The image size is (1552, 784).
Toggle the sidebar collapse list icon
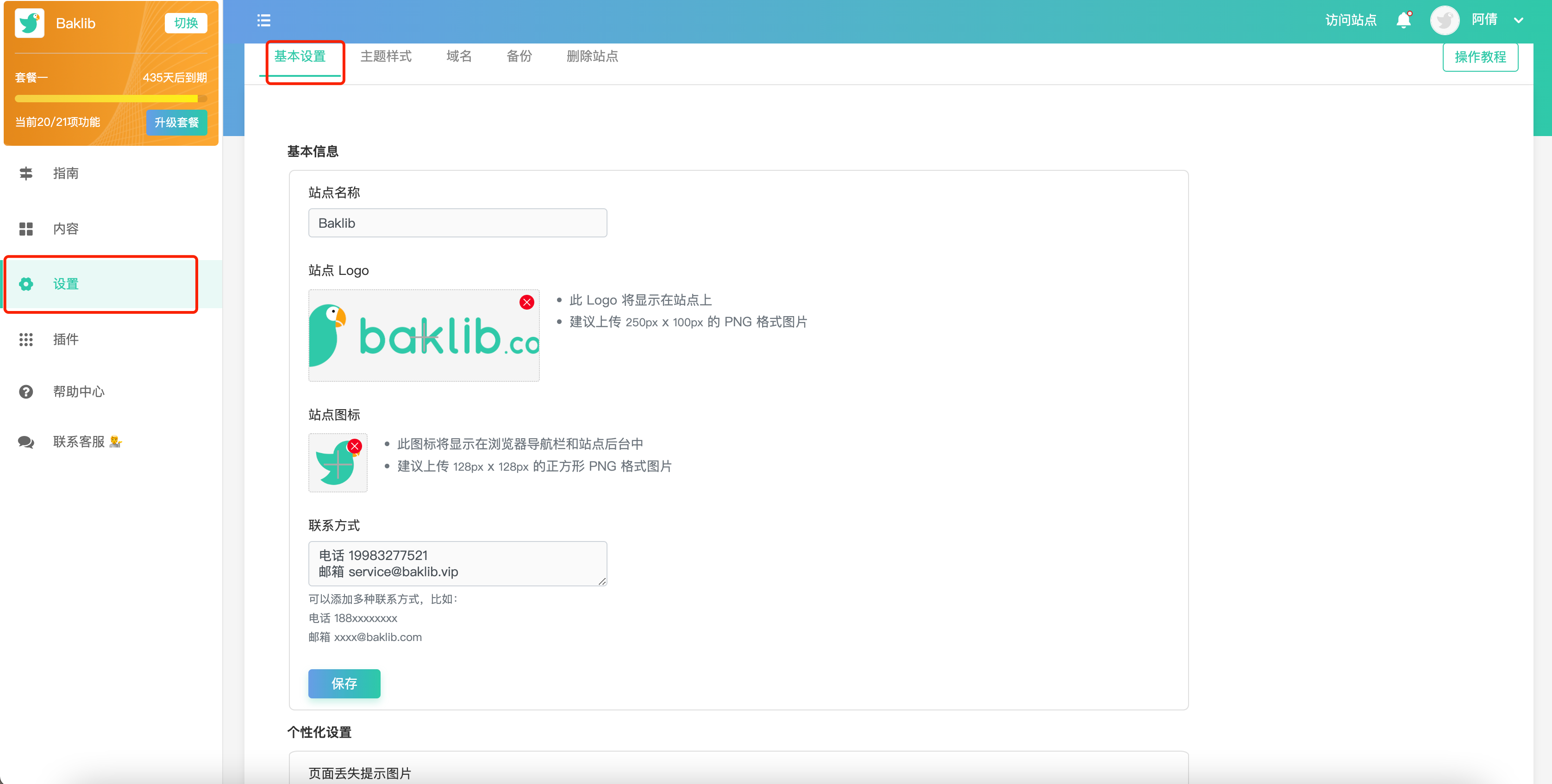pos(264,20)
